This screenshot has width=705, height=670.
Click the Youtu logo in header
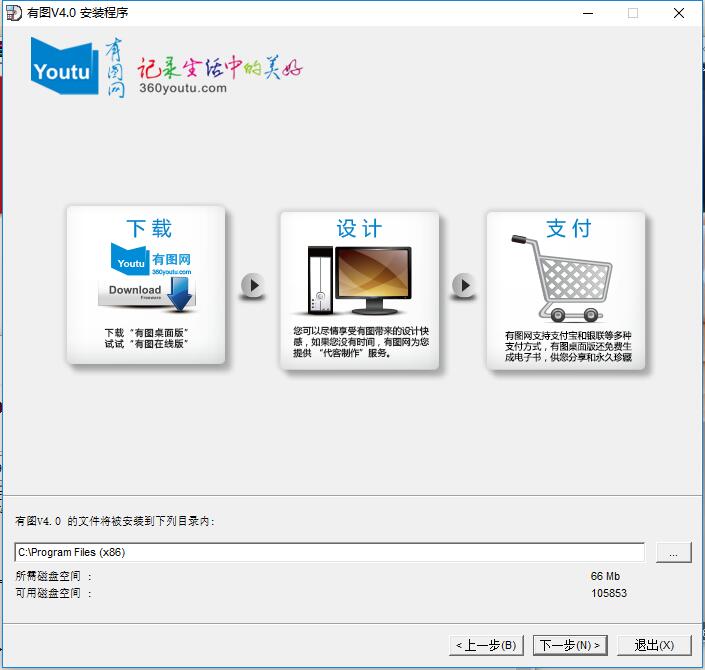(x=64, y=66)
